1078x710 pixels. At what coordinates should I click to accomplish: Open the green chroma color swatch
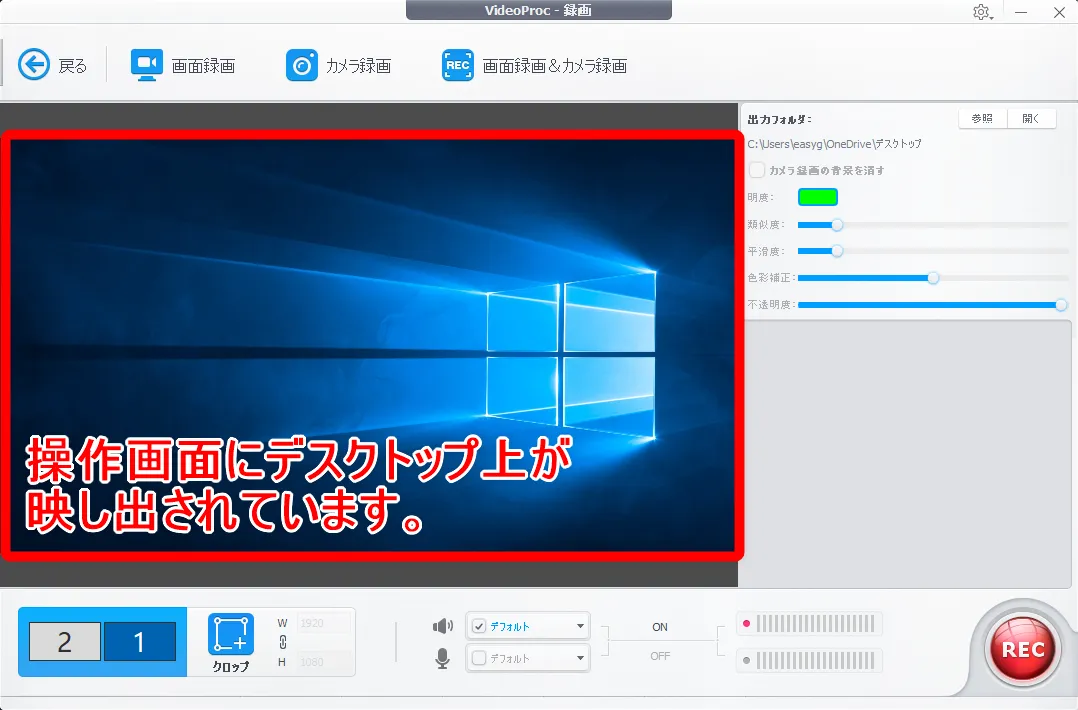[817, 197]
